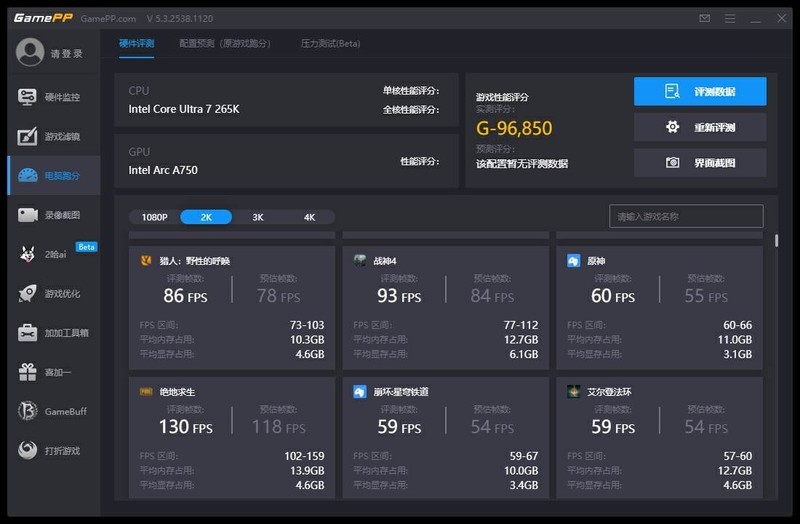Select 录像截图 recording and screenshot in sidebar

[52, 215]
